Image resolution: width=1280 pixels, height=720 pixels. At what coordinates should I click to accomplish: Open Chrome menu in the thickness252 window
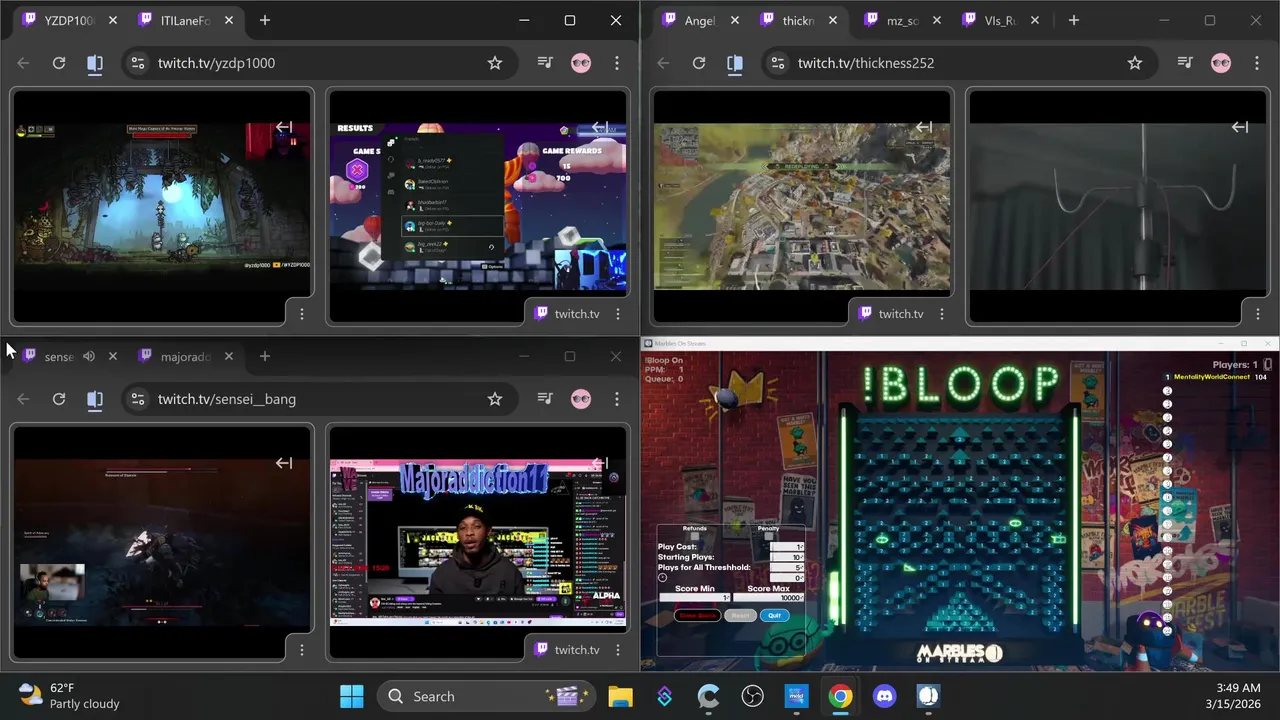pyautogui.click(x=1257, y=63)
